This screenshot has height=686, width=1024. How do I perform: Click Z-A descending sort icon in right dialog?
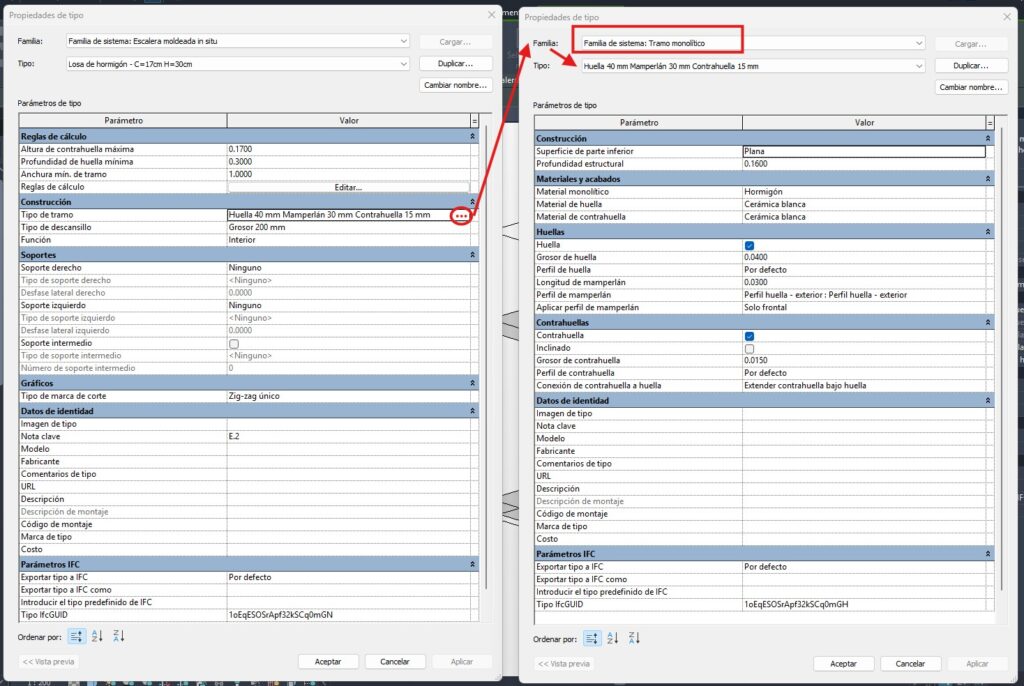click(634, 638)
